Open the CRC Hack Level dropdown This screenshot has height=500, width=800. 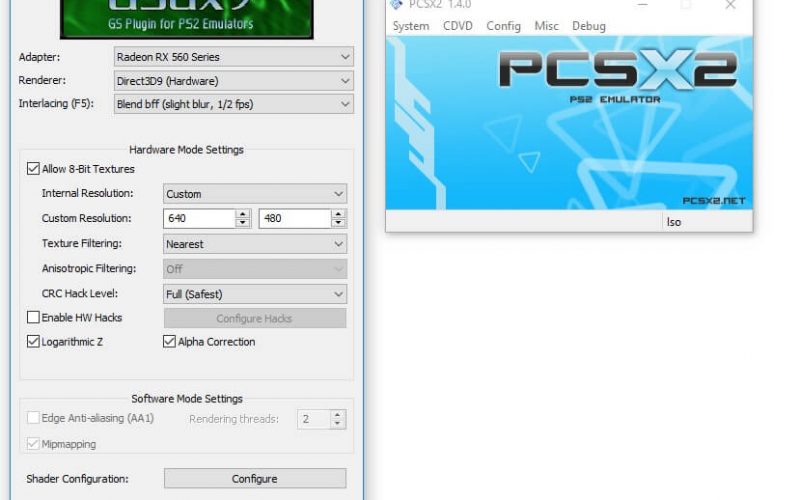(255, 294)
